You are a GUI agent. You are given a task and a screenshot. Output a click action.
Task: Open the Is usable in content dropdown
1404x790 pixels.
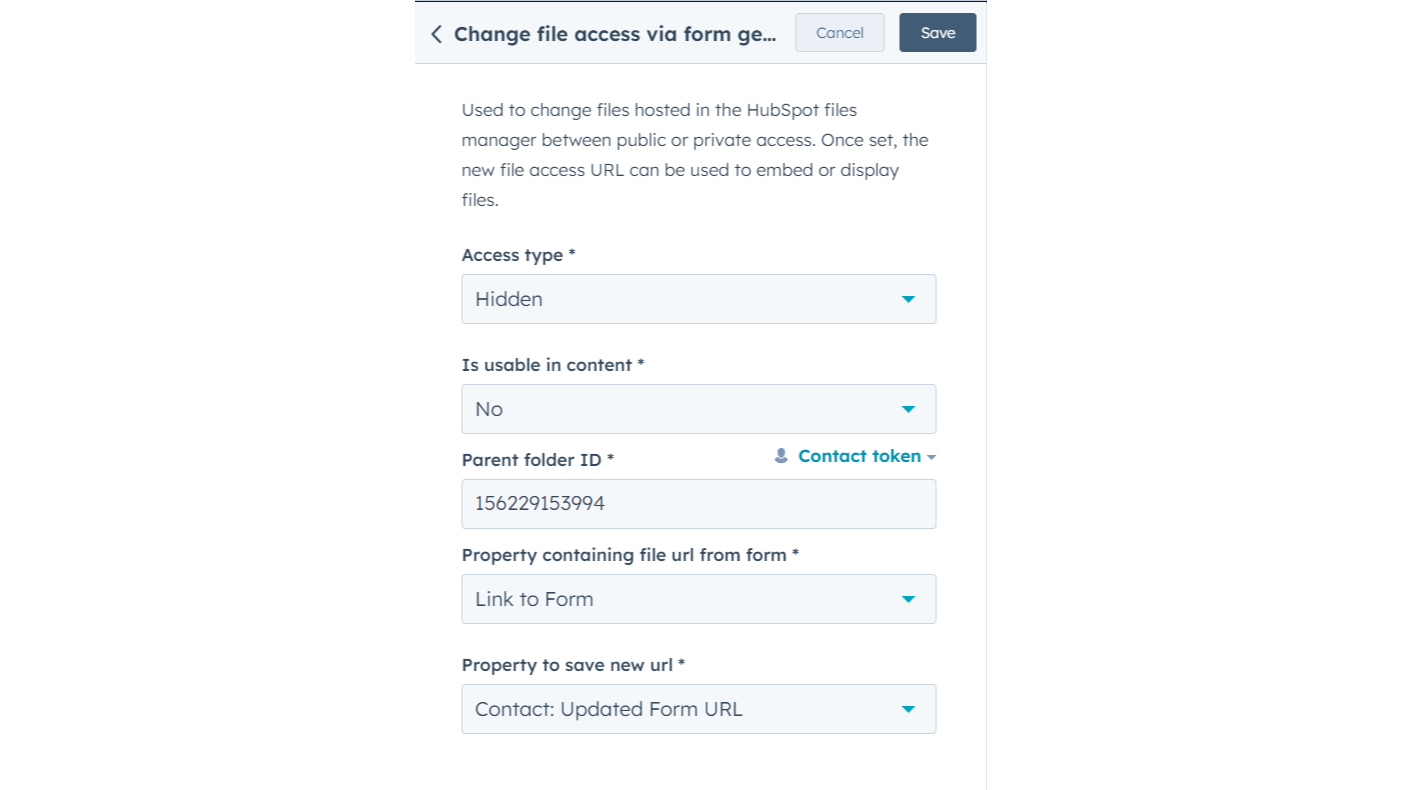[x=680, y=409]
